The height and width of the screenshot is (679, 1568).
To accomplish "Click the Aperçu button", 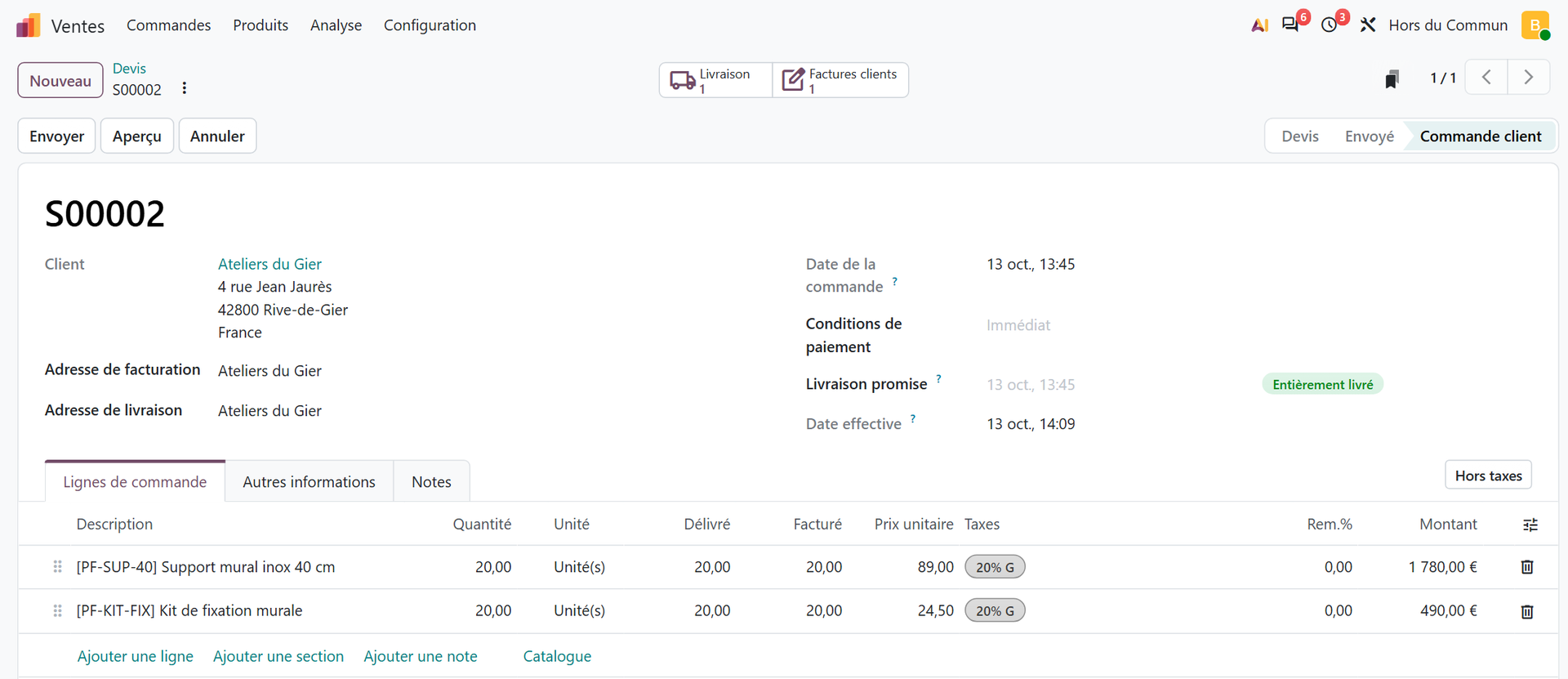I will tap(137, 136).
